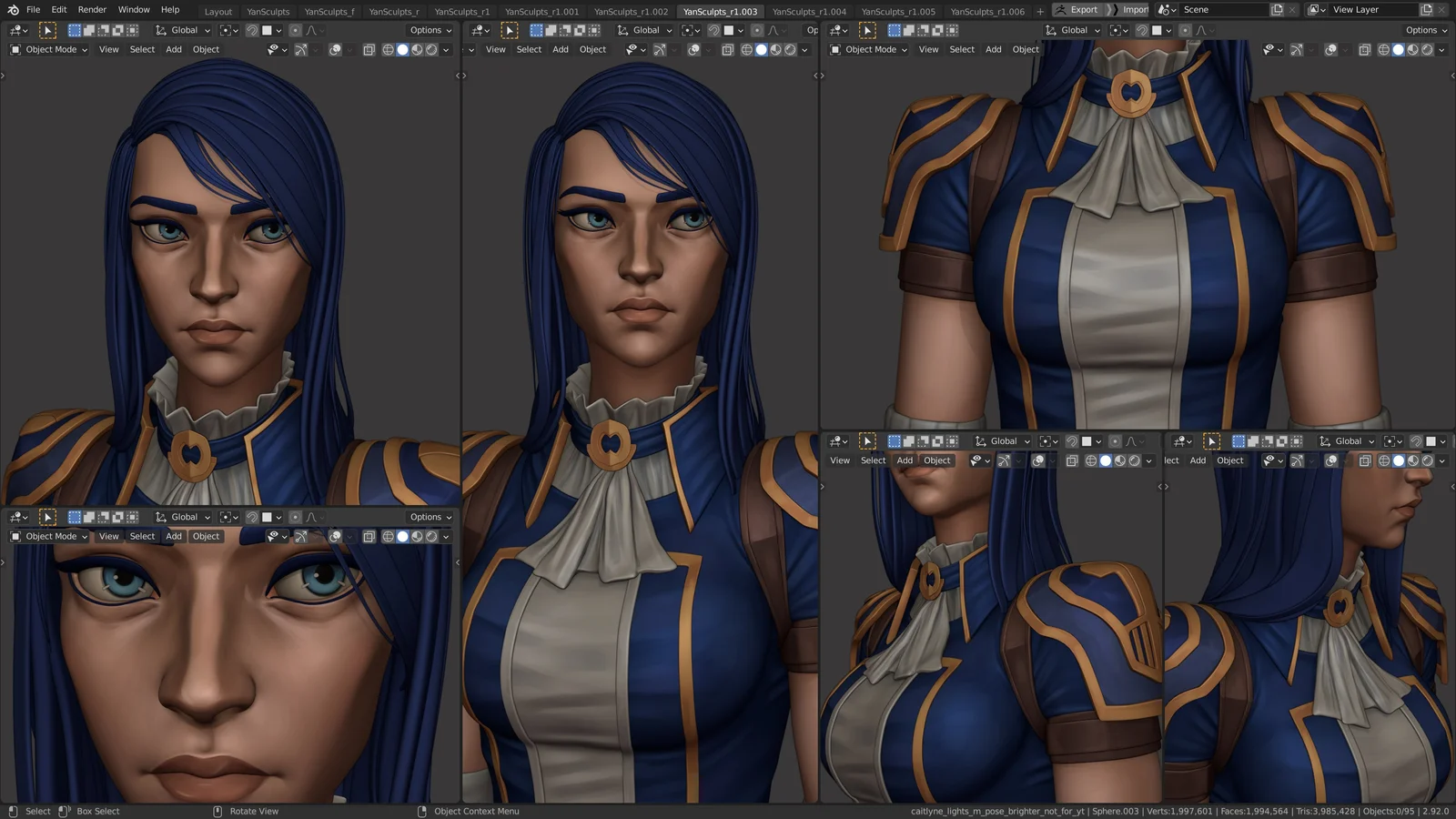Open the Add menu in the viewport header

coord(173,50)
